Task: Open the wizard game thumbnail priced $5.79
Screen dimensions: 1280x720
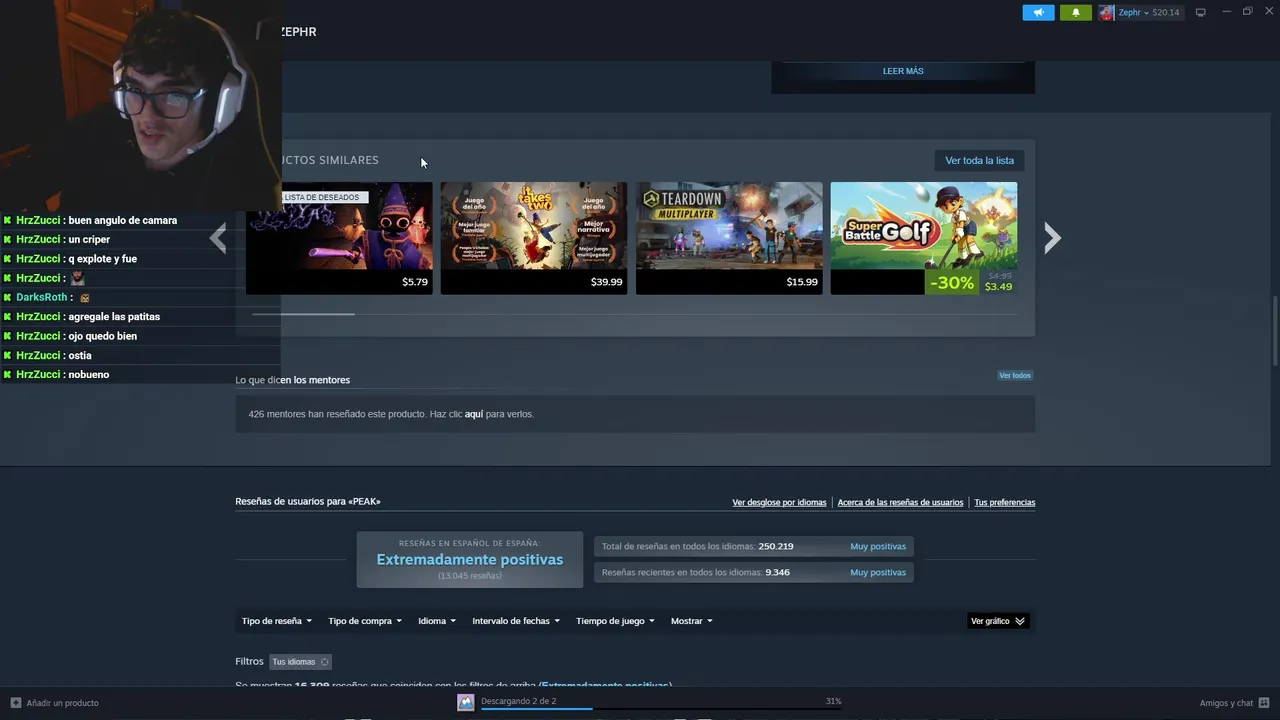Action: tap(339, 238)
